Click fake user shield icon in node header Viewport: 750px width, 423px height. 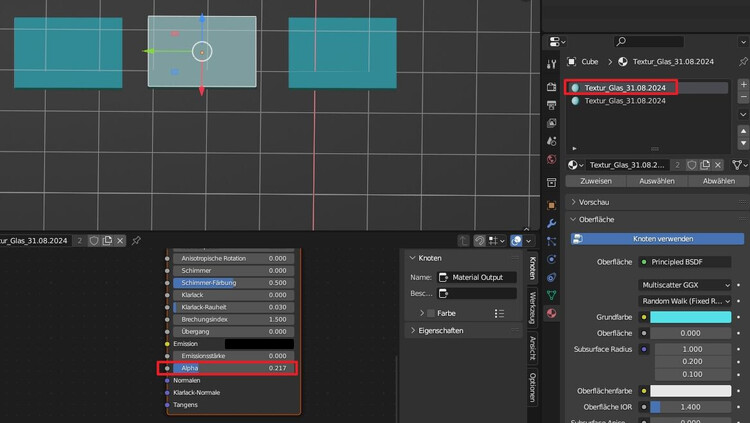(x=93, y=241)
